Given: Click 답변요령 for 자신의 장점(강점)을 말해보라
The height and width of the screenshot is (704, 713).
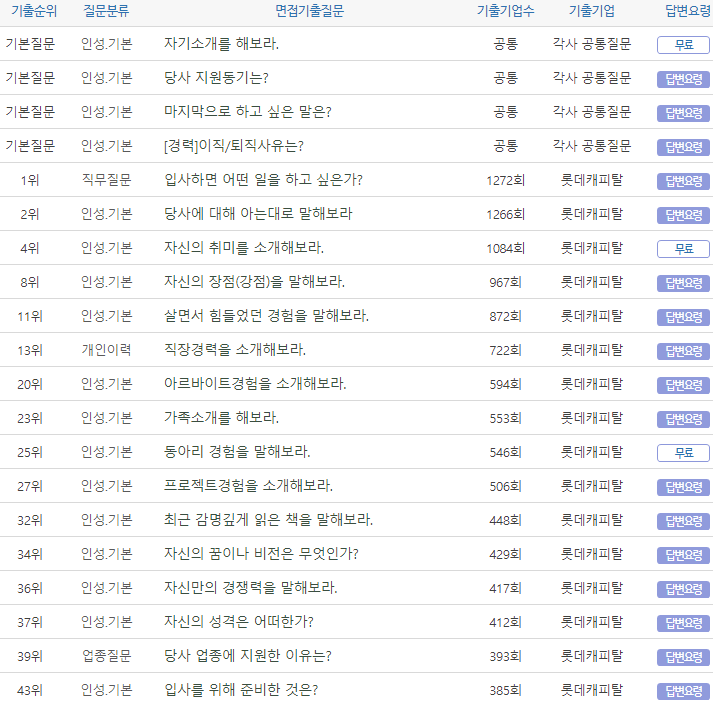Looking at the screenshot, I should [x=683, y=283].
